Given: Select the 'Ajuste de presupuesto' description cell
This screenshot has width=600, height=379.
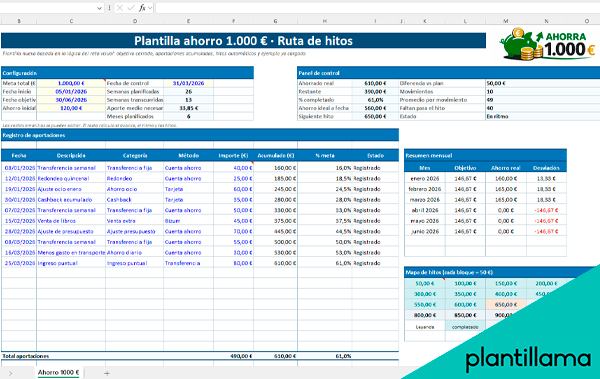Looking at the screenshot, I should (x=71, y=232).
